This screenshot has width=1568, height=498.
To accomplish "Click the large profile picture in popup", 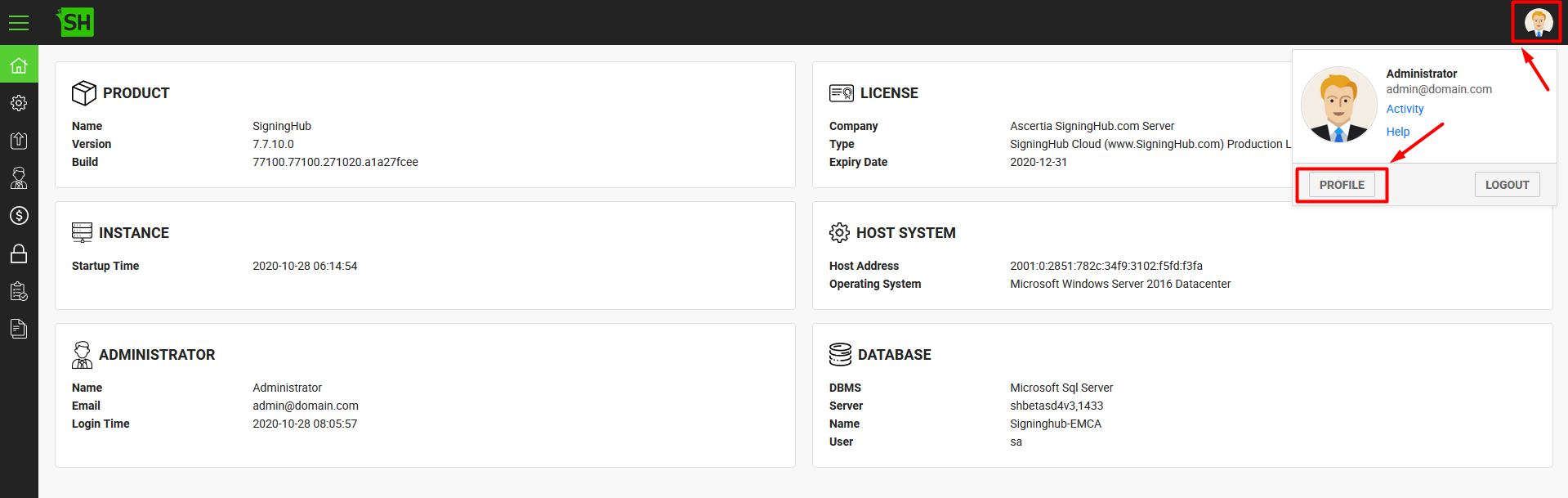I will (x=1338, y=105).
